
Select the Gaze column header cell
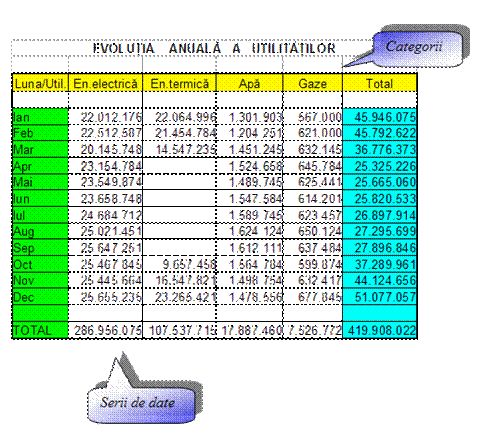[312, 83]
